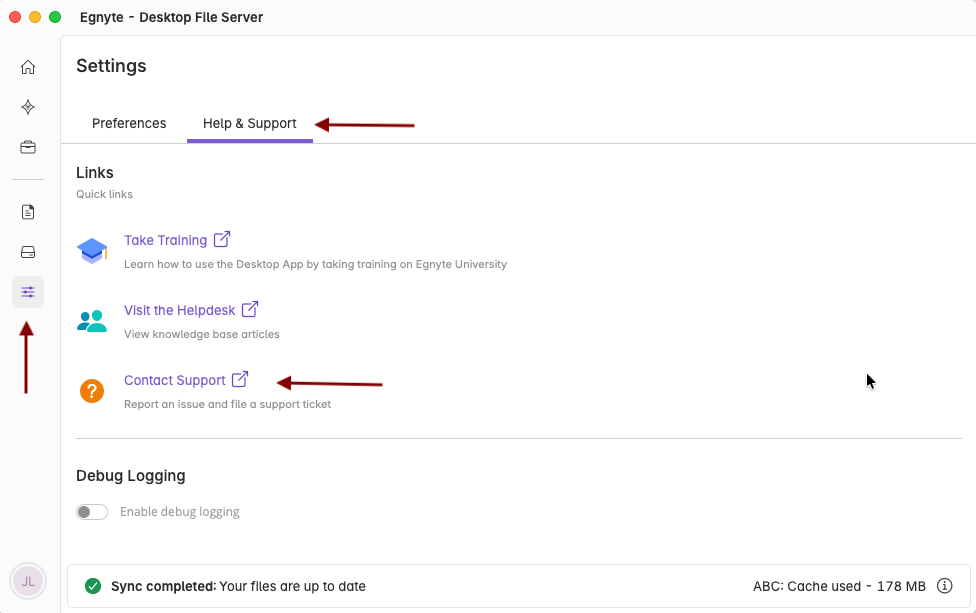Click the green maximize window button
The image size is (976, 613).
(x=55, y=17)
